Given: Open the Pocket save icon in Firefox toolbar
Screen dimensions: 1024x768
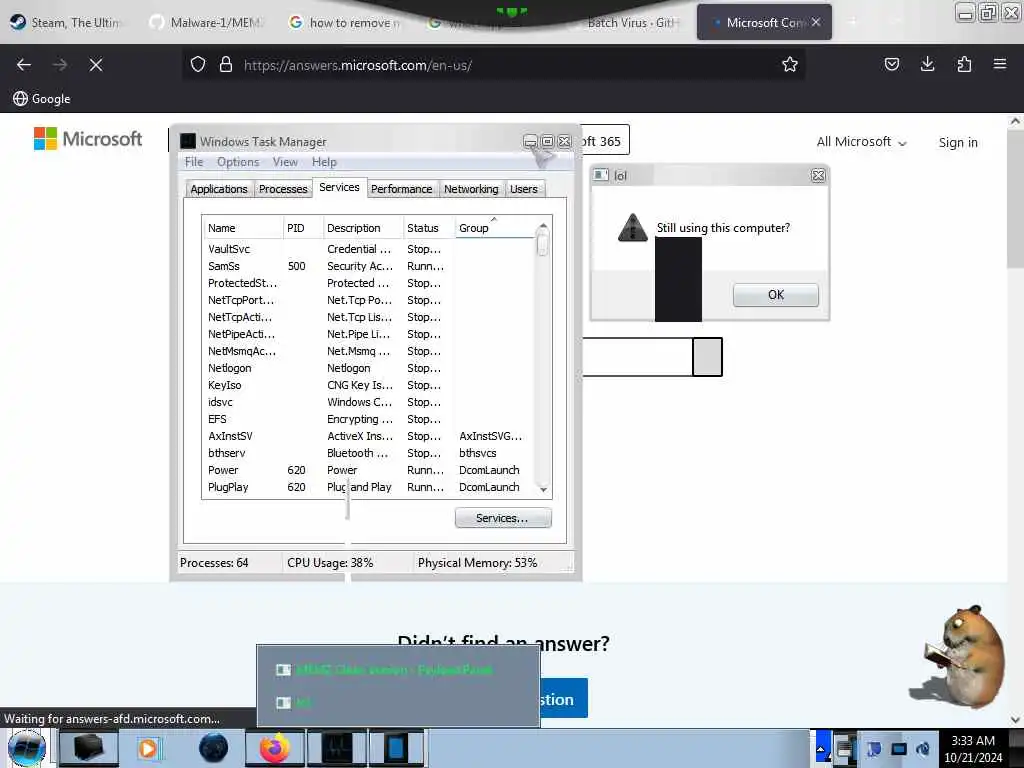Looking at the screenshot, I should pyautogui.click(x=891, y=64).
